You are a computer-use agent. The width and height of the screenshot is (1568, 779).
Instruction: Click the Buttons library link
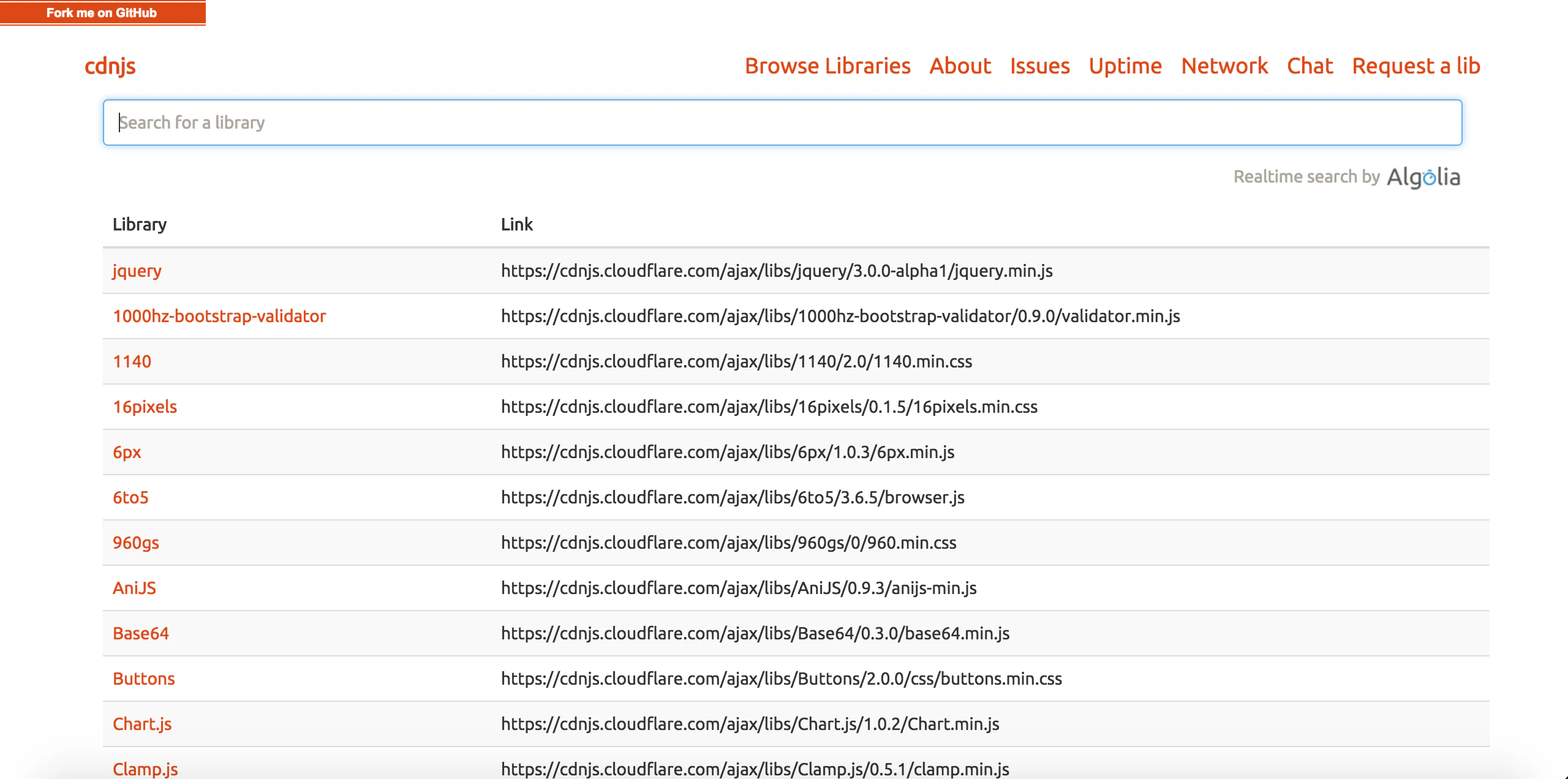click(144, 679)
